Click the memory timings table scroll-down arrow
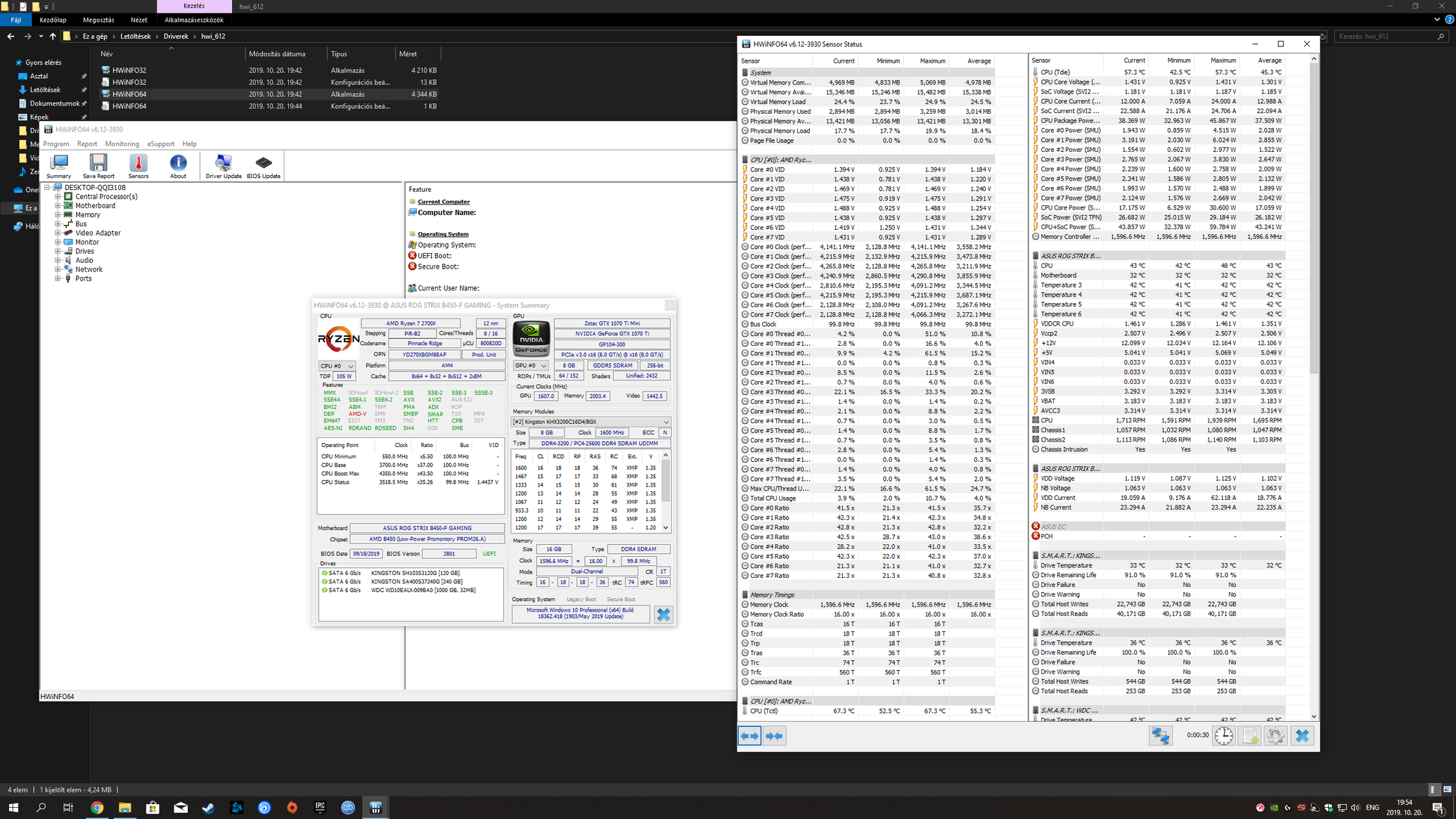Viewport: 1456px width, 819px height. (666, 528)
